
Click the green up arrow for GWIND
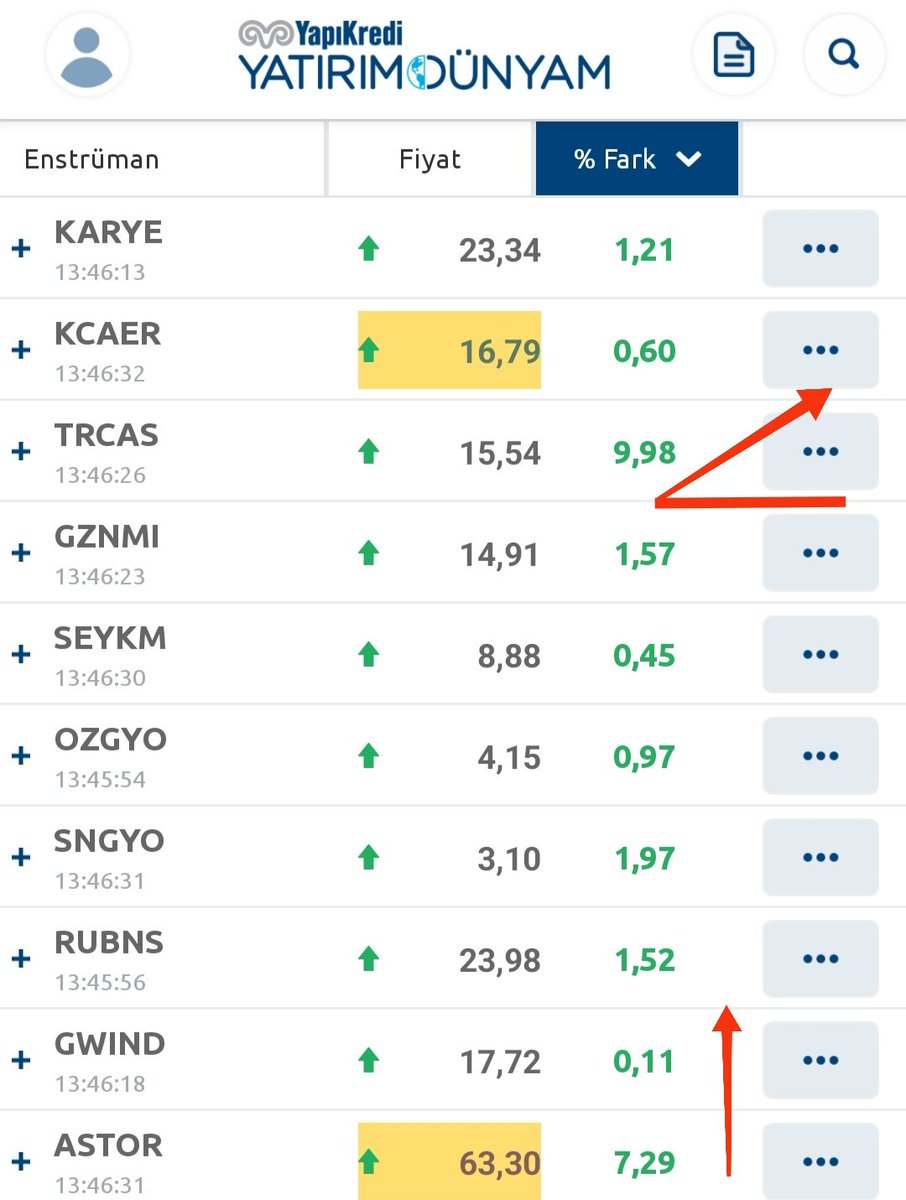369,1061
